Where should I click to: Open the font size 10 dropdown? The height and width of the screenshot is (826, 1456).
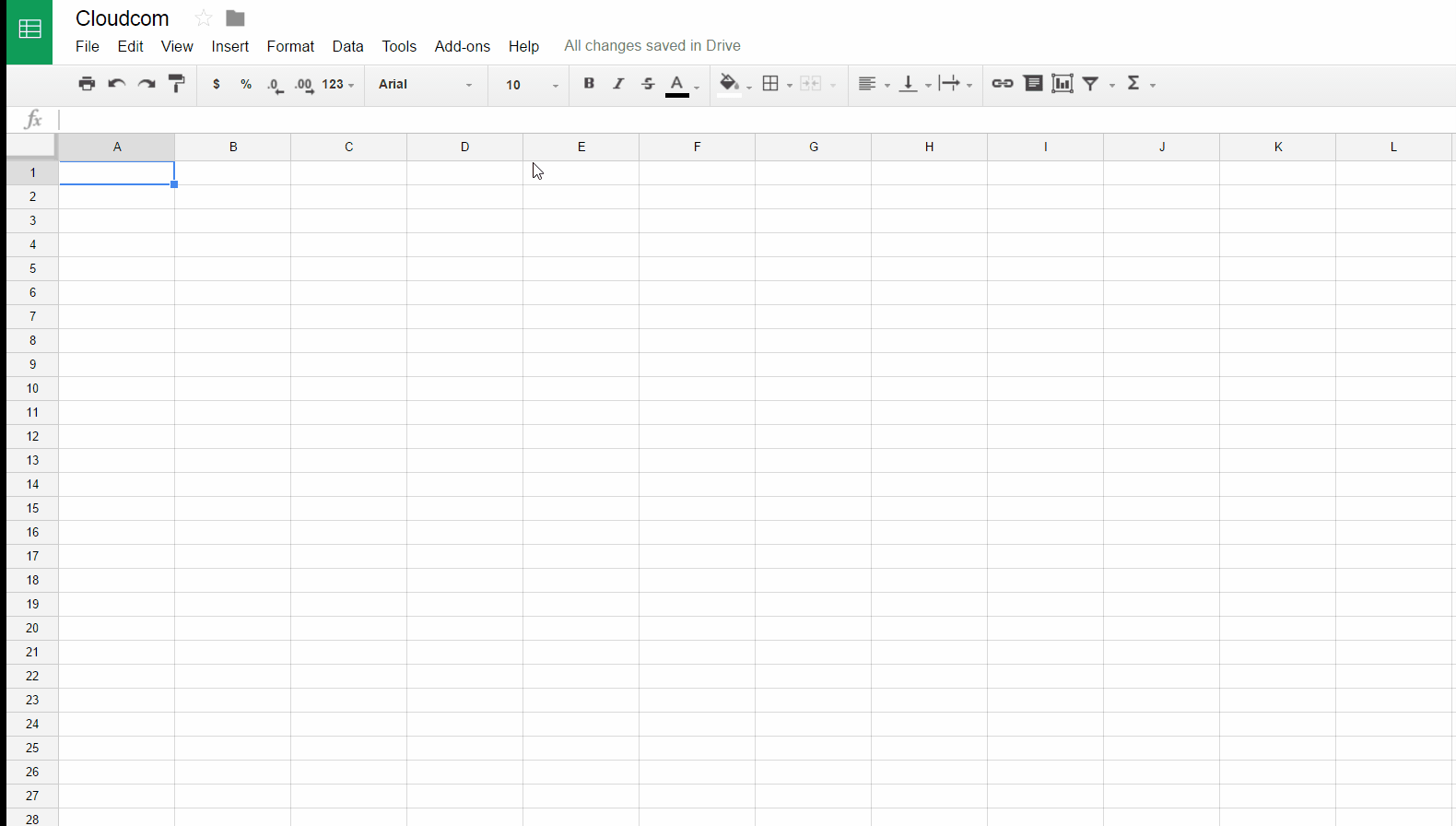(532, 84)
